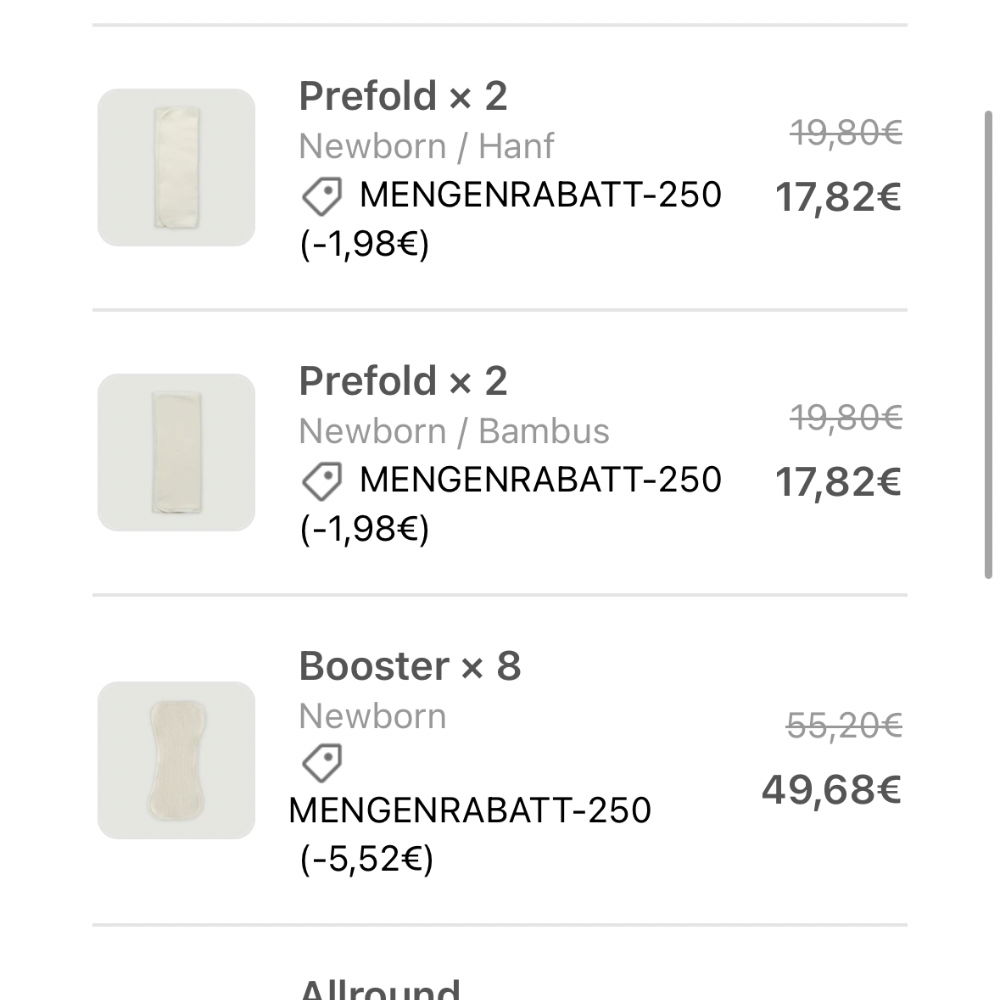Click discount tag icon for Hanf Prefold
Image resolution: width=1000 pixels, height=1000 pixels.
point(322,197)
